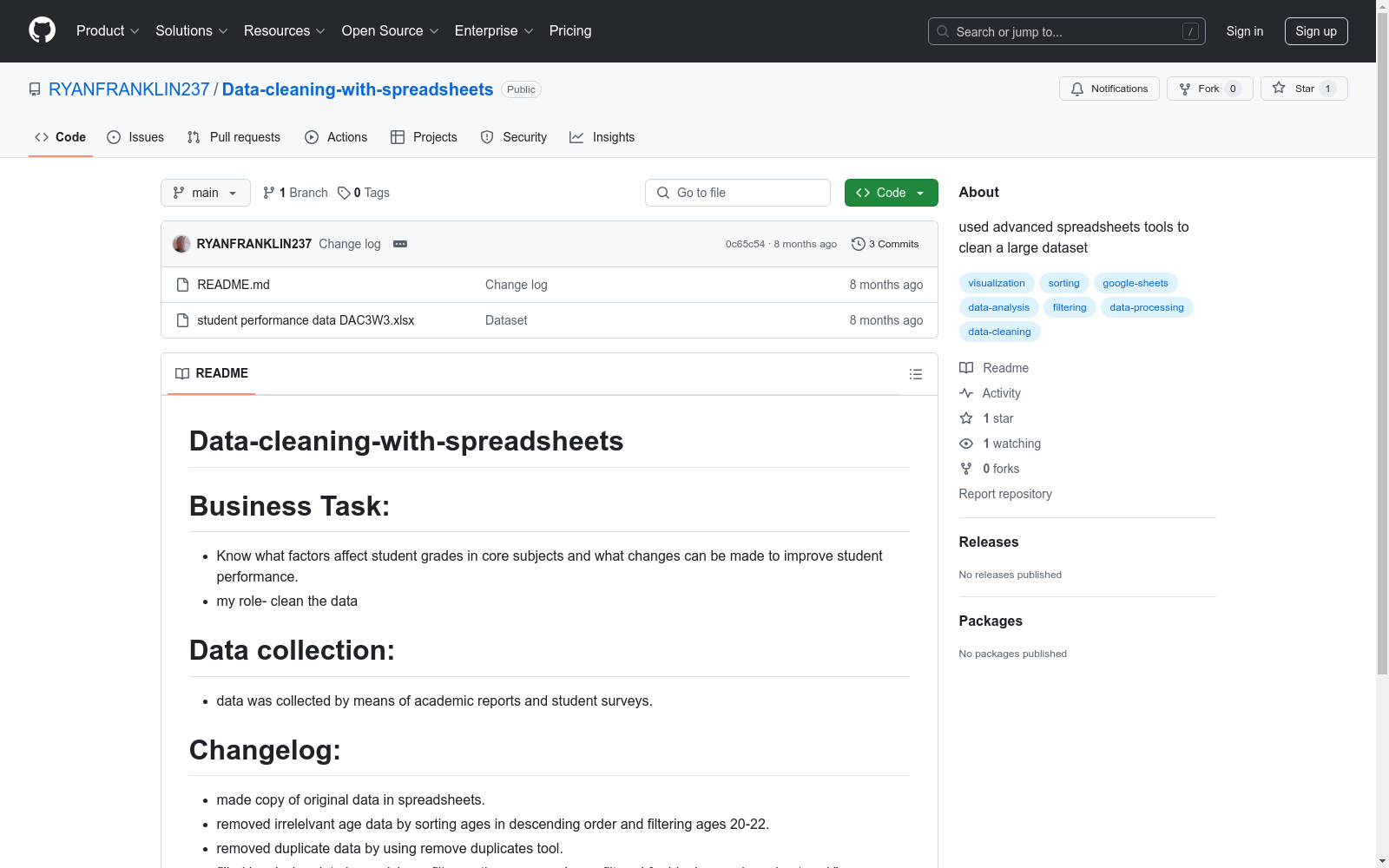Expand the Product menu
Viewport: 1389px width, 868px height.
108,31
